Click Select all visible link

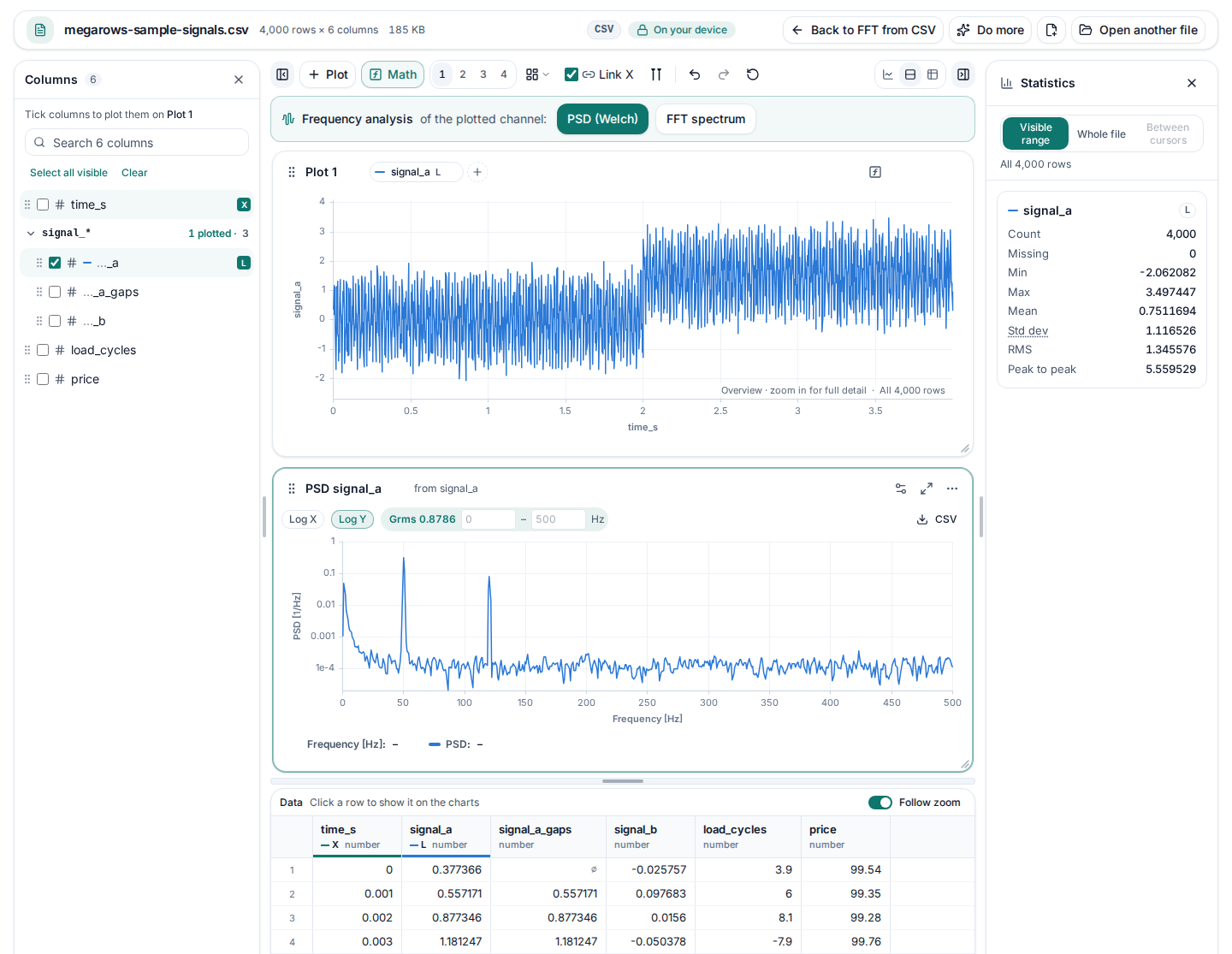[68, 173]
